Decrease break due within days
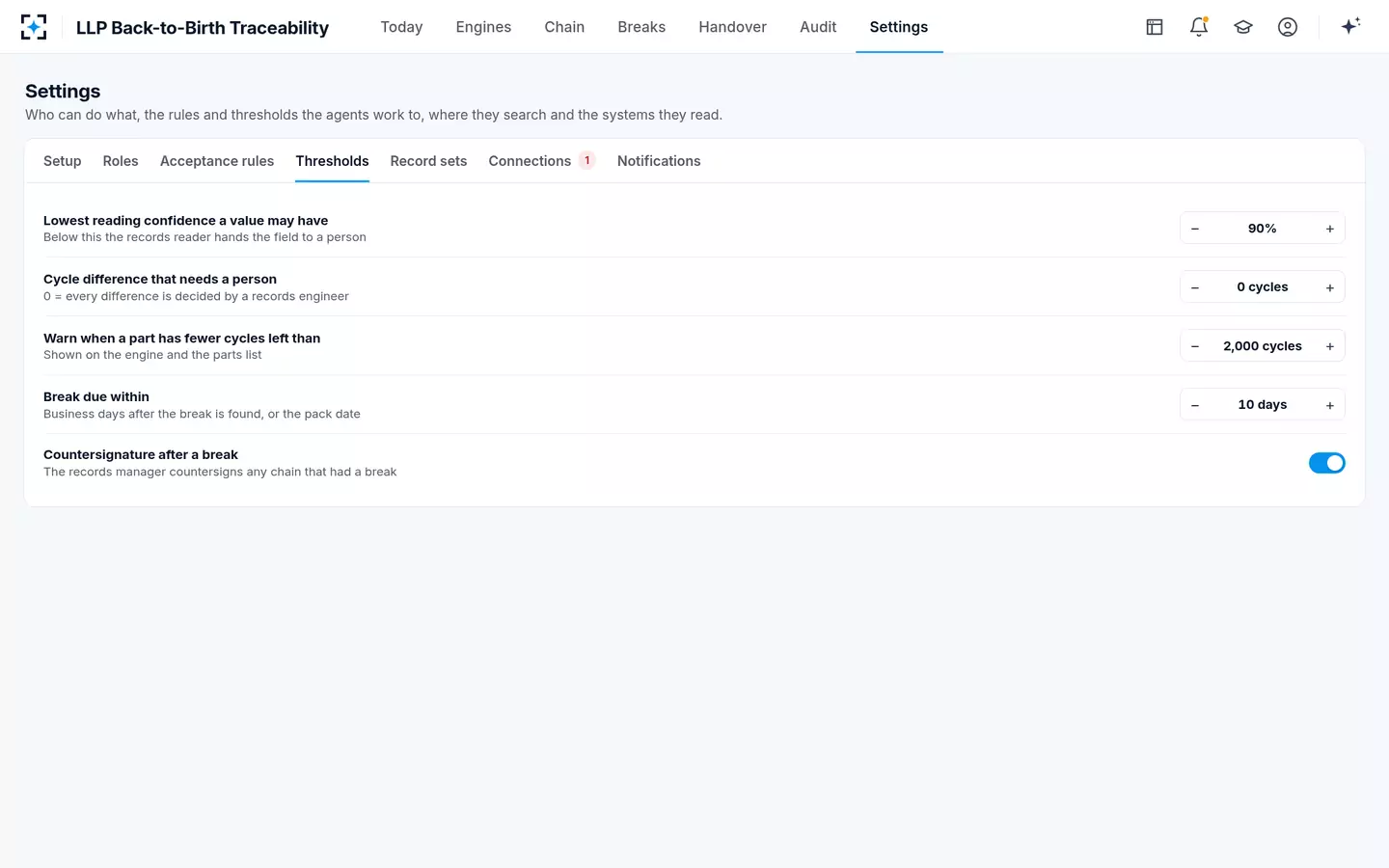 1195,405
